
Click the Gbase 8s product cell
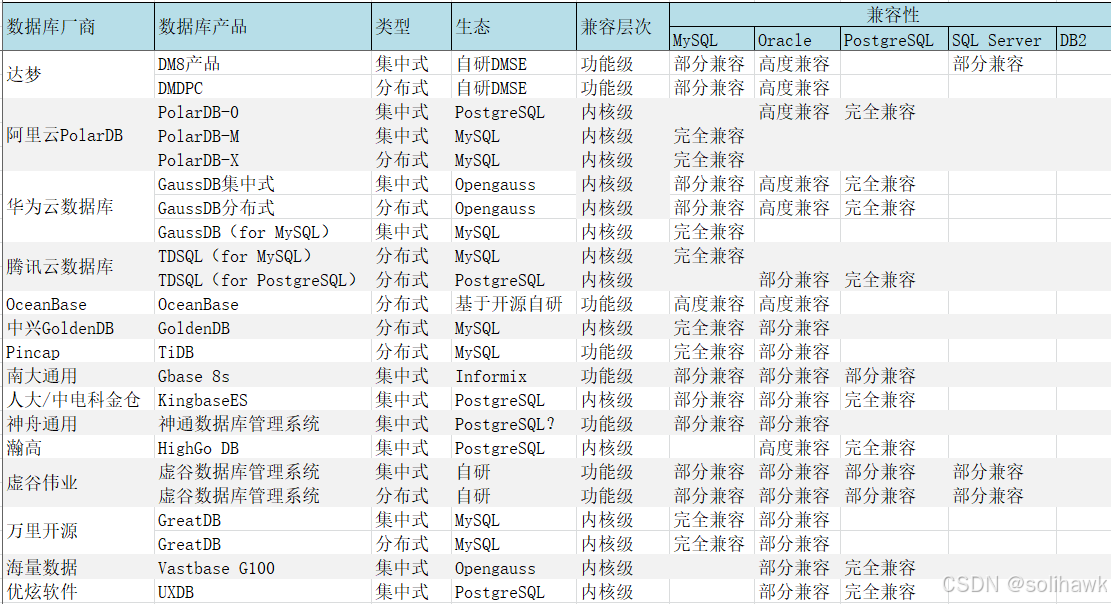[262, 376]
